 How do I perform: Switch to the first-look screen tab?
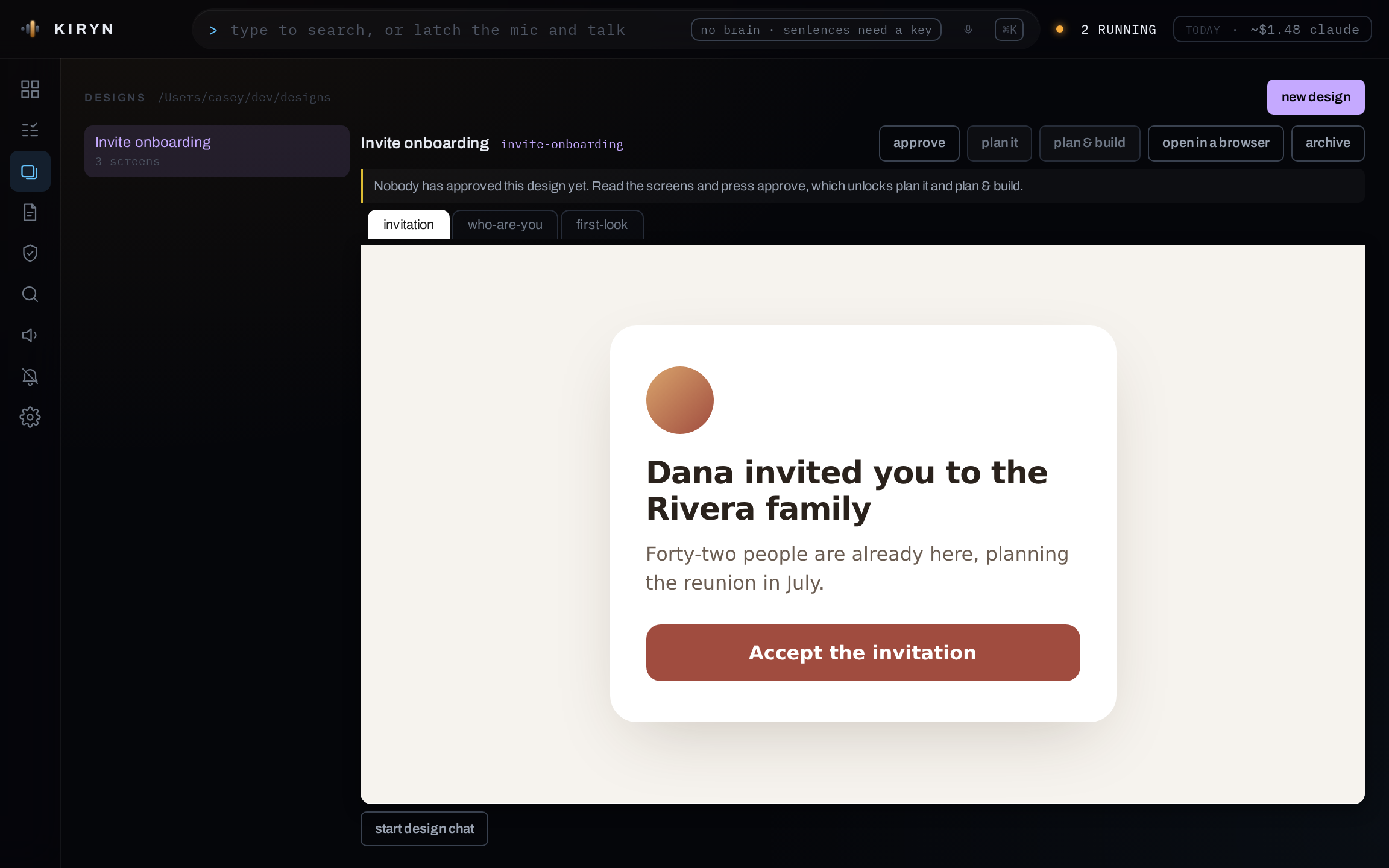[x=602, y=225]
